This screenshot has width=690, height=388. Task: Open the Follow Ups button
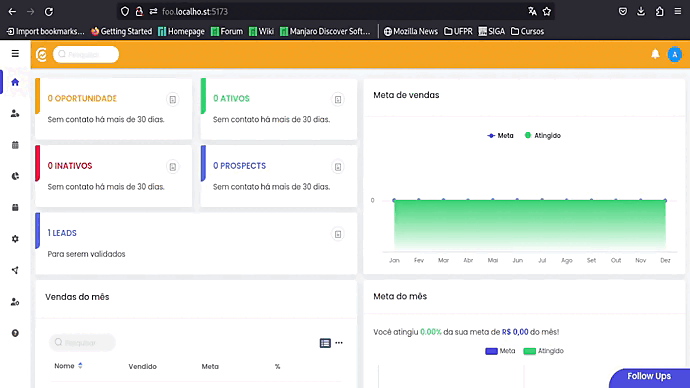(650, 377)
